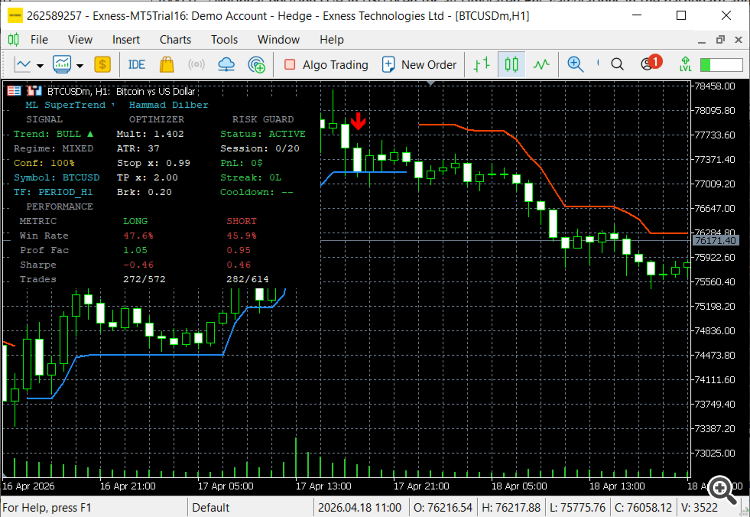
Task: Restore the inner chart window
Action: pos(720,40)
